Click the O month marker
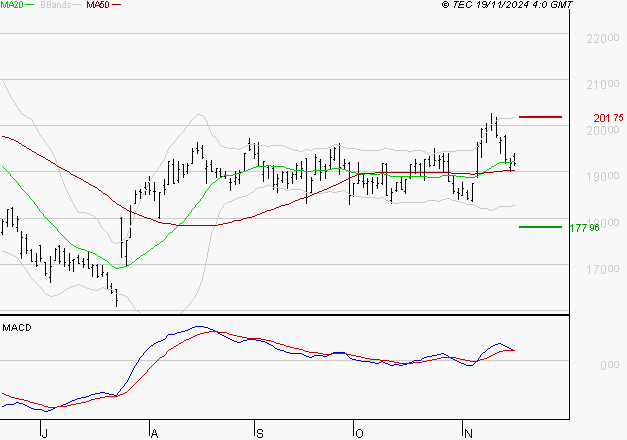Viewport: 627px width, 440px height. [359, 433]
